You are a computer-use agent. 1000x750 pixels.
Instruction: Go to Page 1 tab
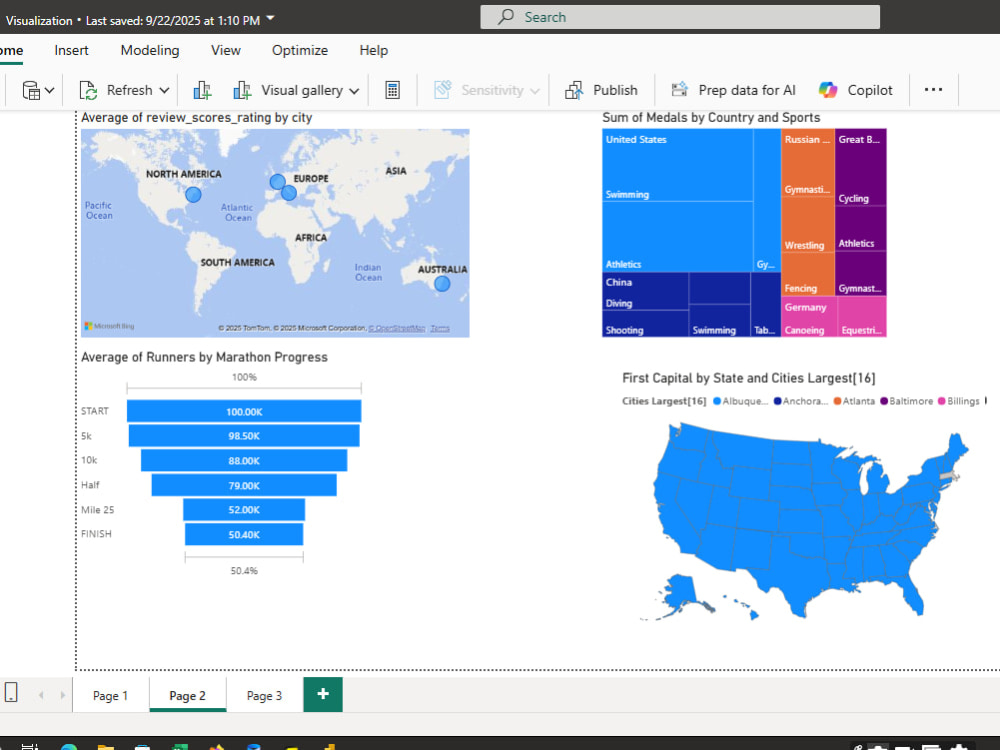click(111, 695)
